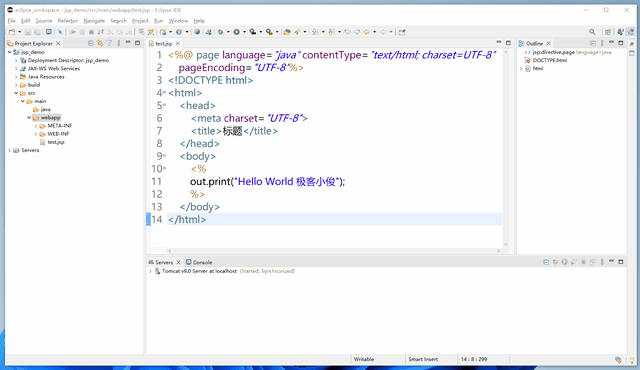Open the terminal toolbar icon
Image resolution: width=640 pixels, height=370 pixels.
pos(49,32)
